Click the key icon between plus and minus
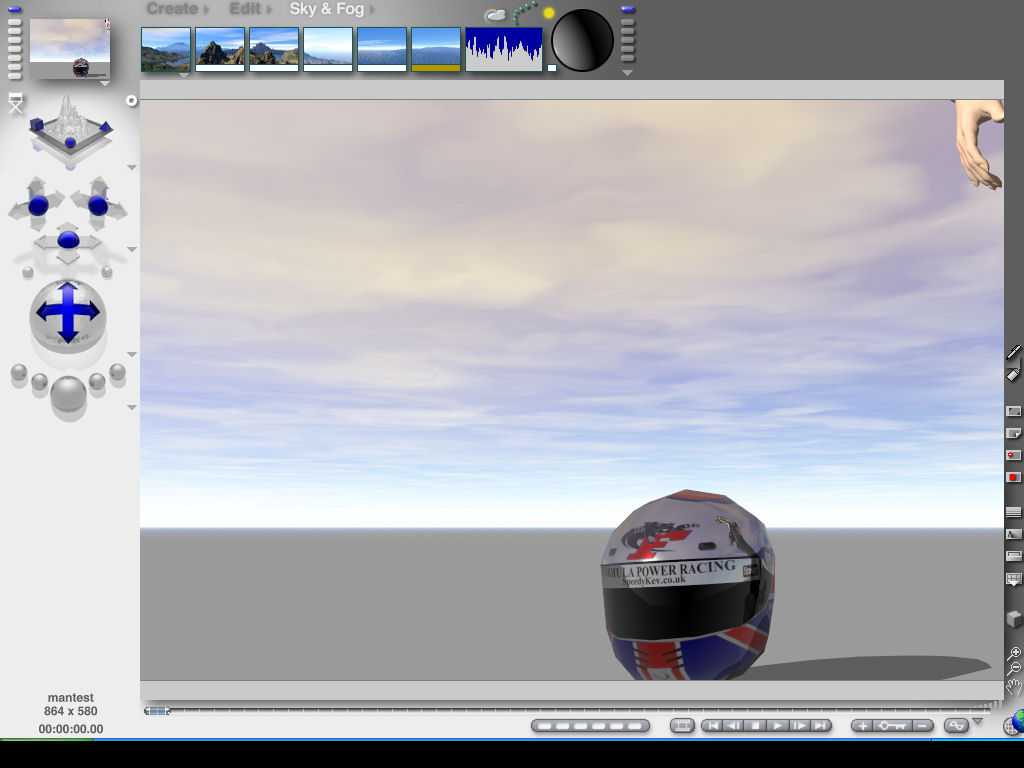Image resolution: width=1024 pixels, height=768 pixels. 892,726
